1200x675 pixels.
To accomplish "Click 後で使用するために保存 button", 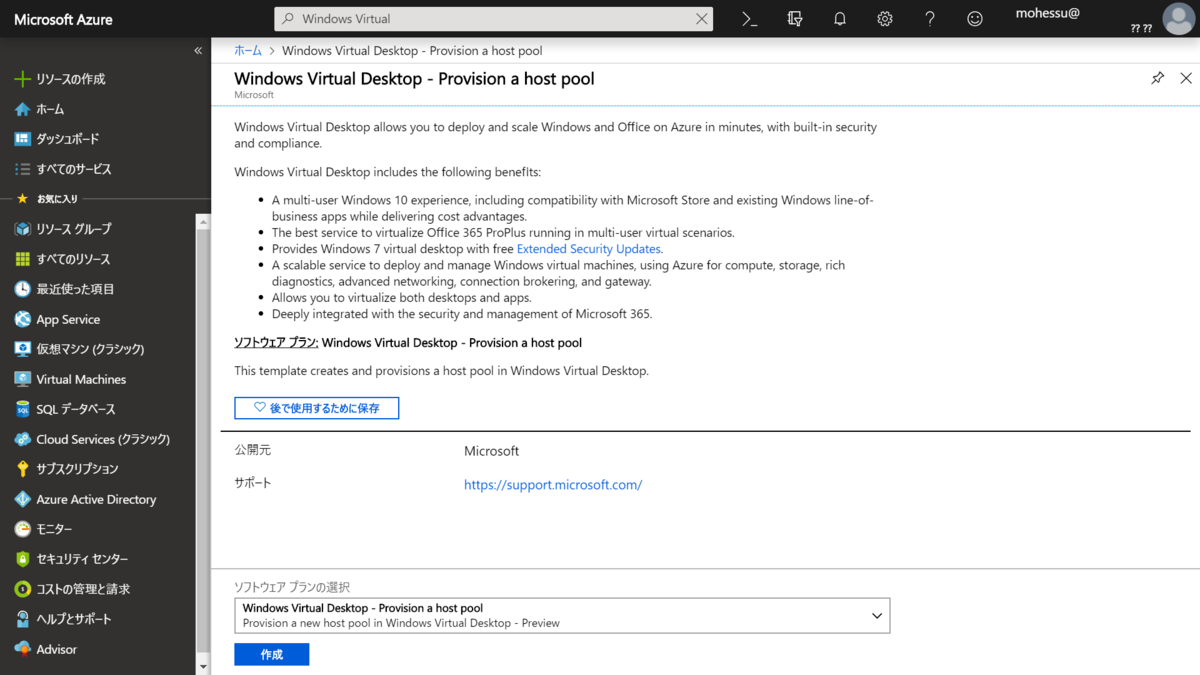I will (317, 408).
